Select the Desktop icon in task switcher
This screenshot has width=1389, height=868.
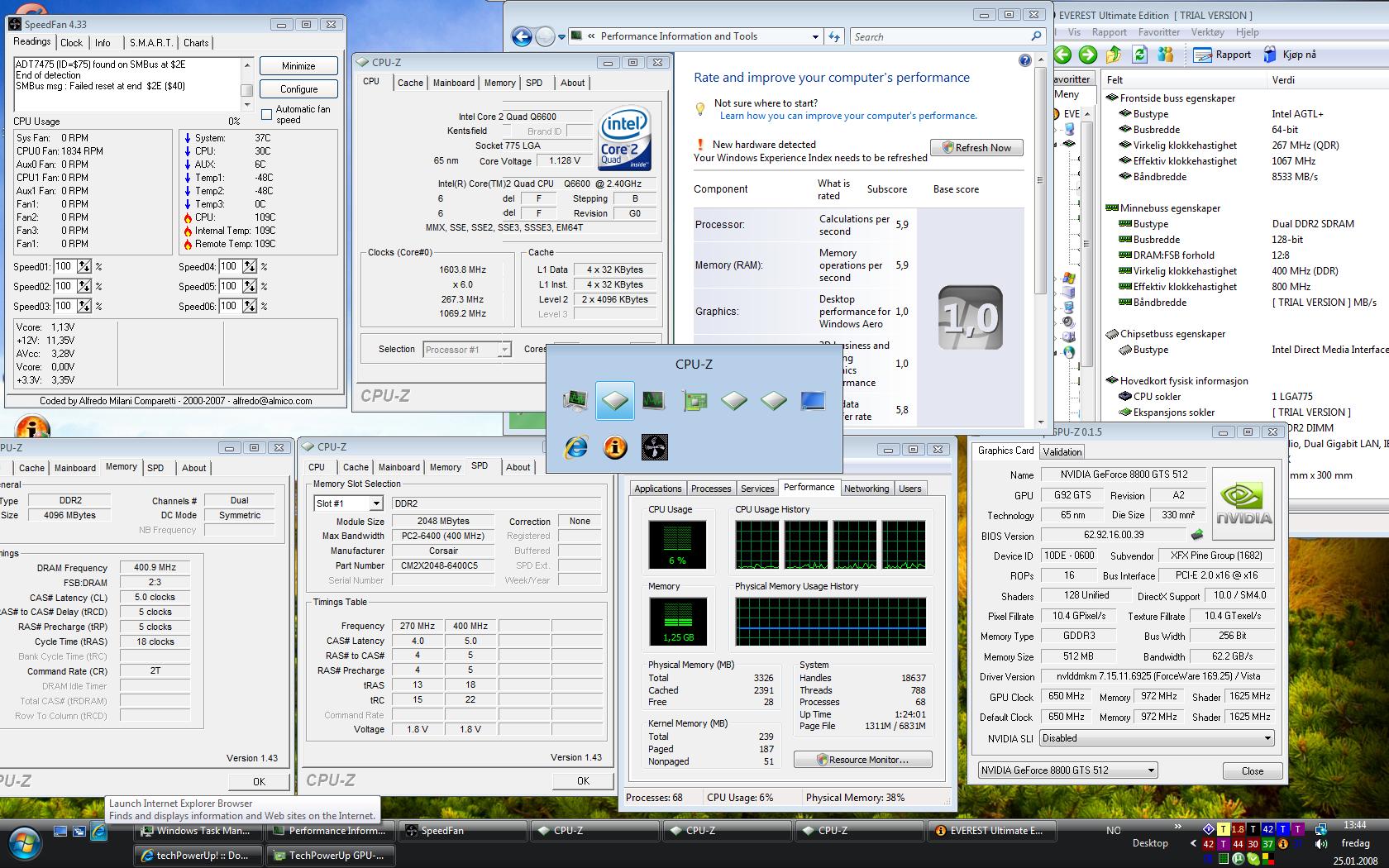click(x=813, y=401)
